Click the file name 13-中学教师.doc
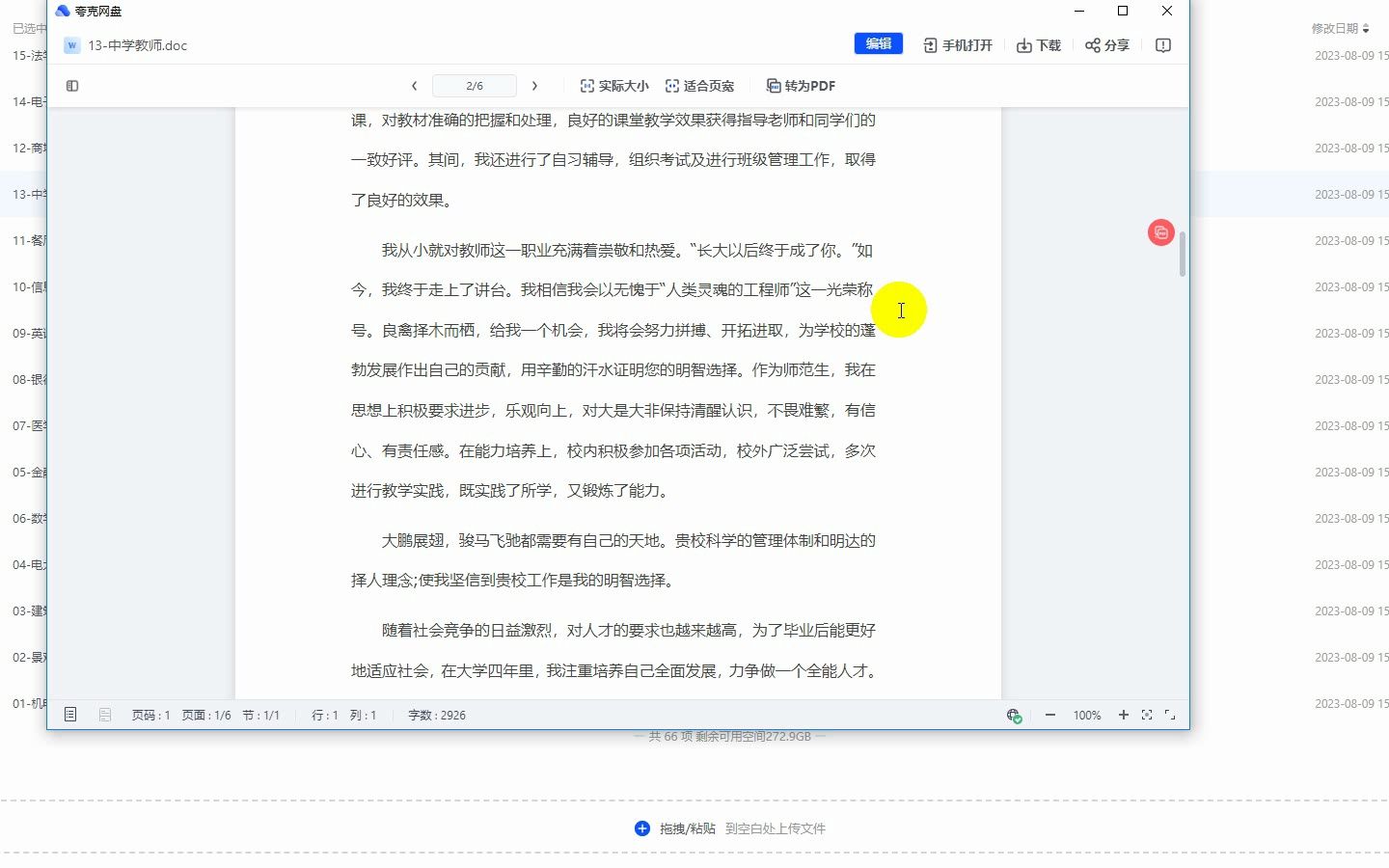The width and height of the screenshot is (1389, 868). pos(138,45)
